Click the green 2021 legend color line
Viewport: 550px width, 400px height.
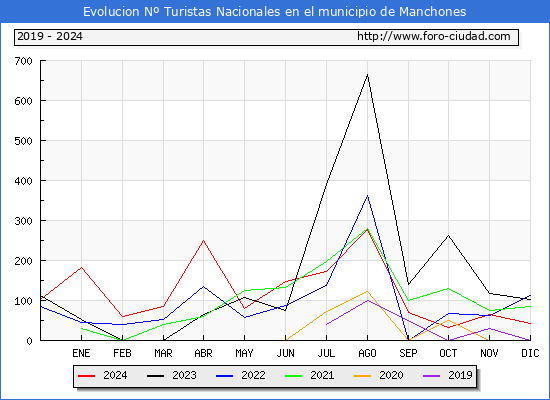coord(294,376)
